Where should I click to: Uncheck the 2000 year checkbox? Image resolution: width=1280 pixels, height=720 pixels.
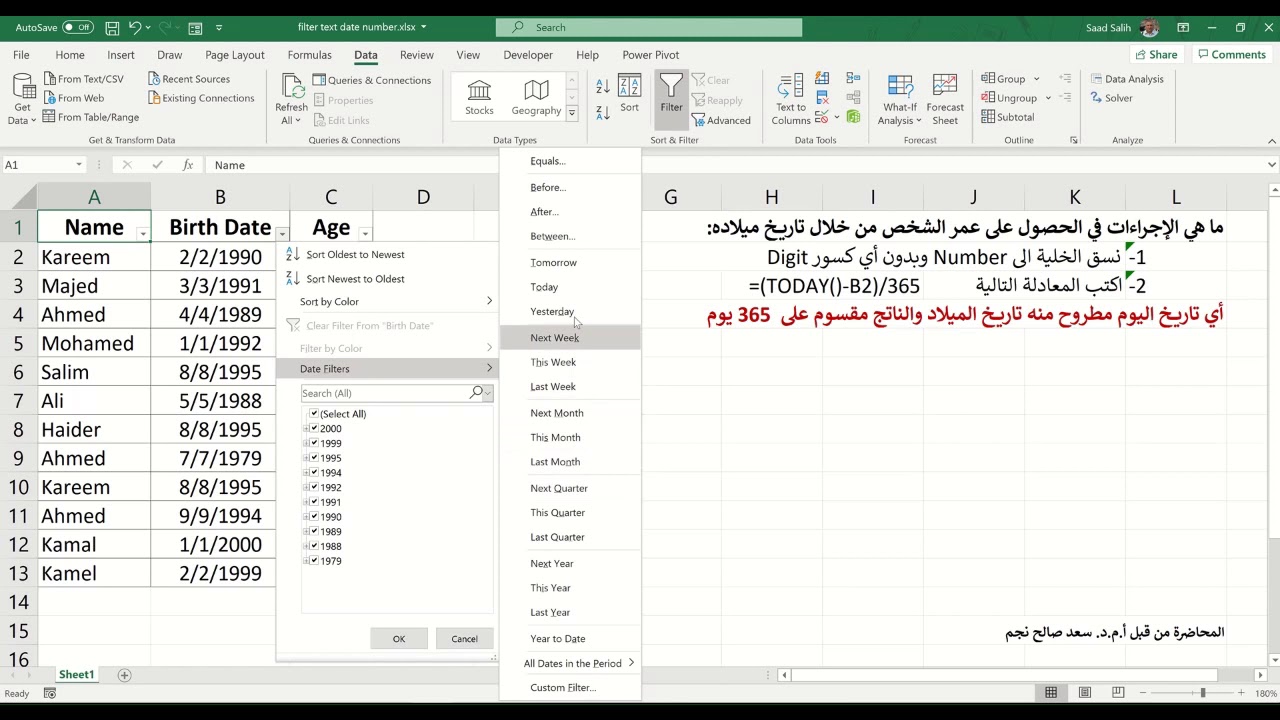coord(314,428)
